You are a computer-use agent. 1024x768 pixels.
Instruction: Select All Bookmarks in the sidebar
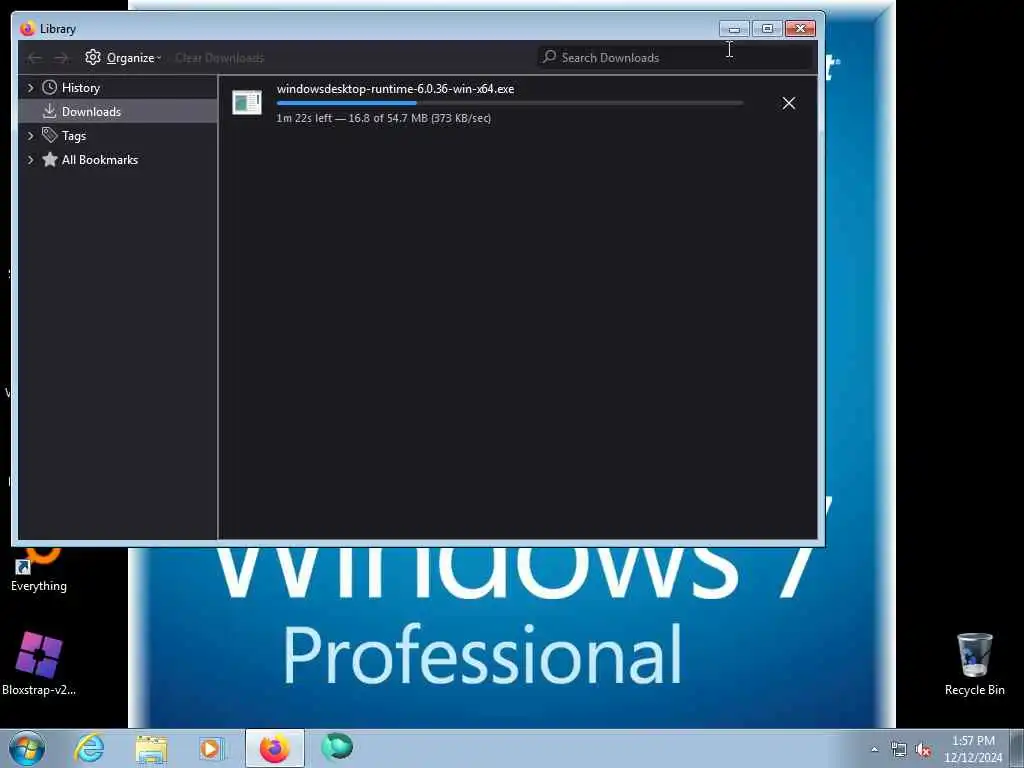tap(118, 159)
